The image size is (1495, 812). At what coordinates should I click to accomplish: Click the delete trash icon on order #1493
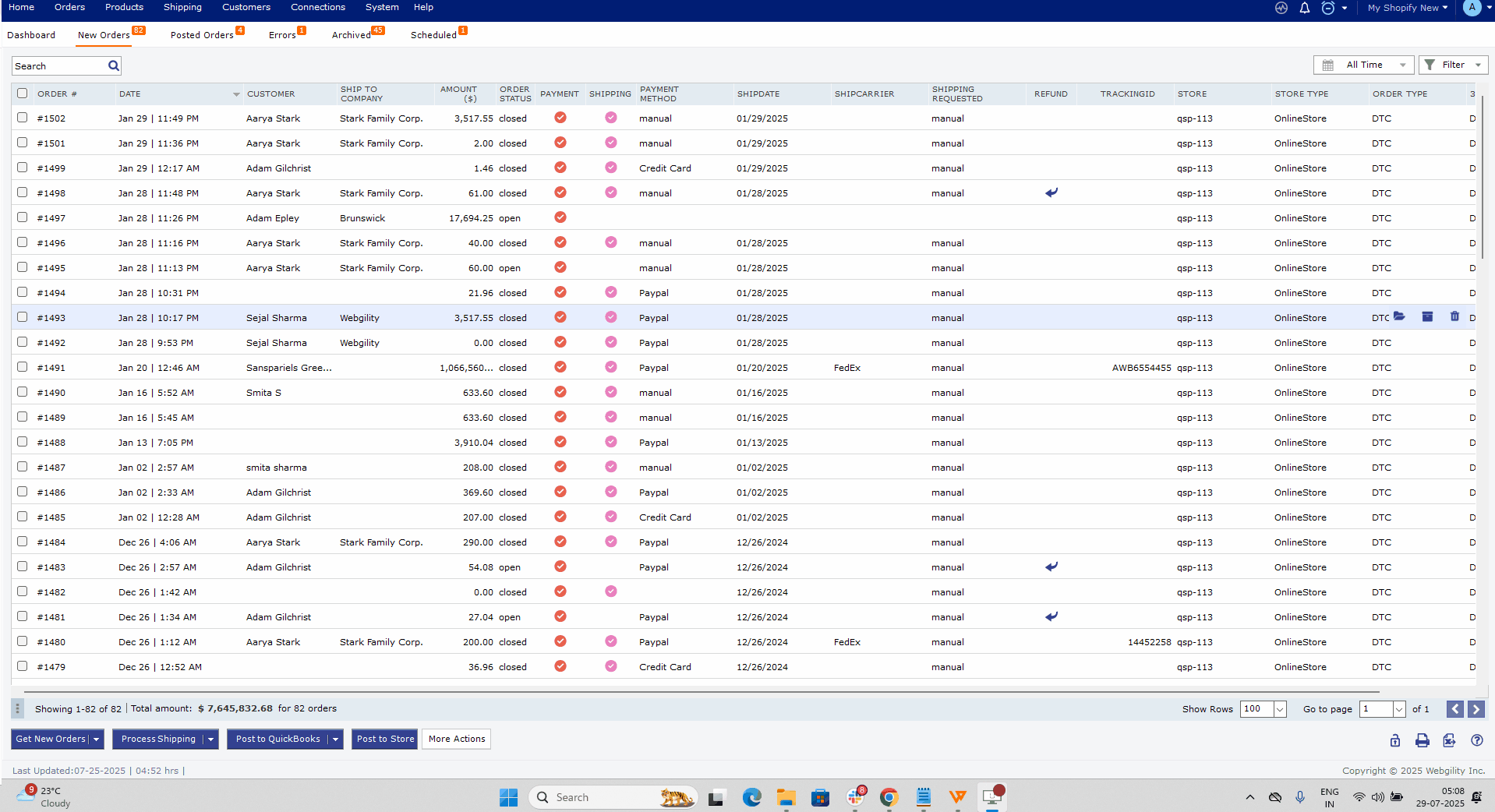1454,316
